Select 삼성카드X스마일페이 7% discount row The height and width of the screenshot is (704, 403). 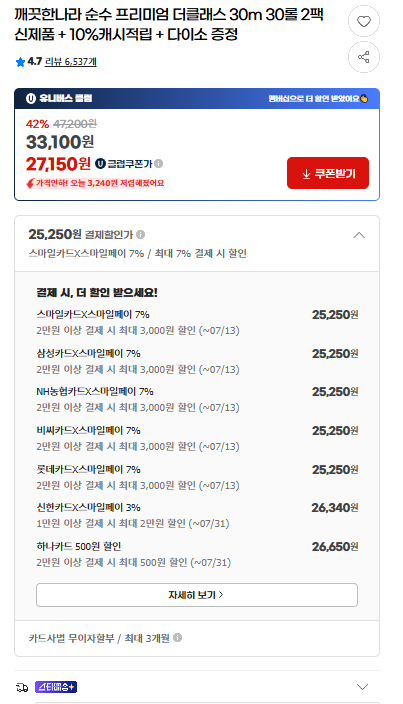tap(197, 361)
